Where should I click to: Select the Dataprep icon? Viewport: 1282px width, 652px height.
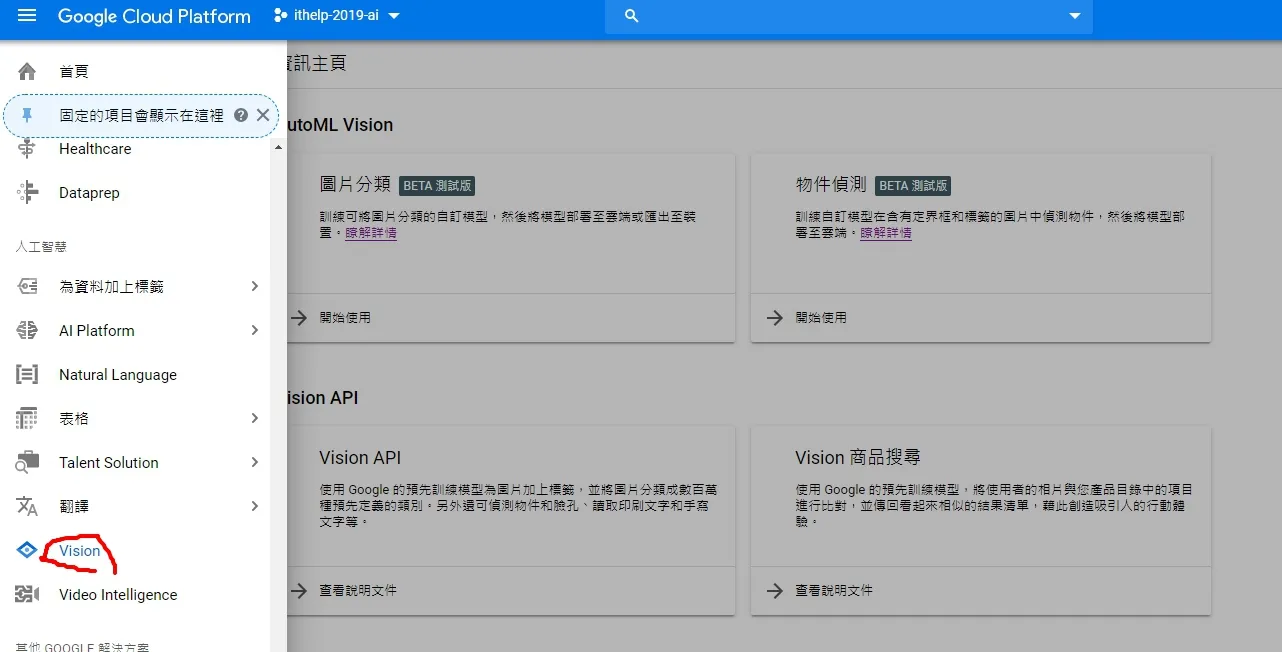(x=27, y=192)
